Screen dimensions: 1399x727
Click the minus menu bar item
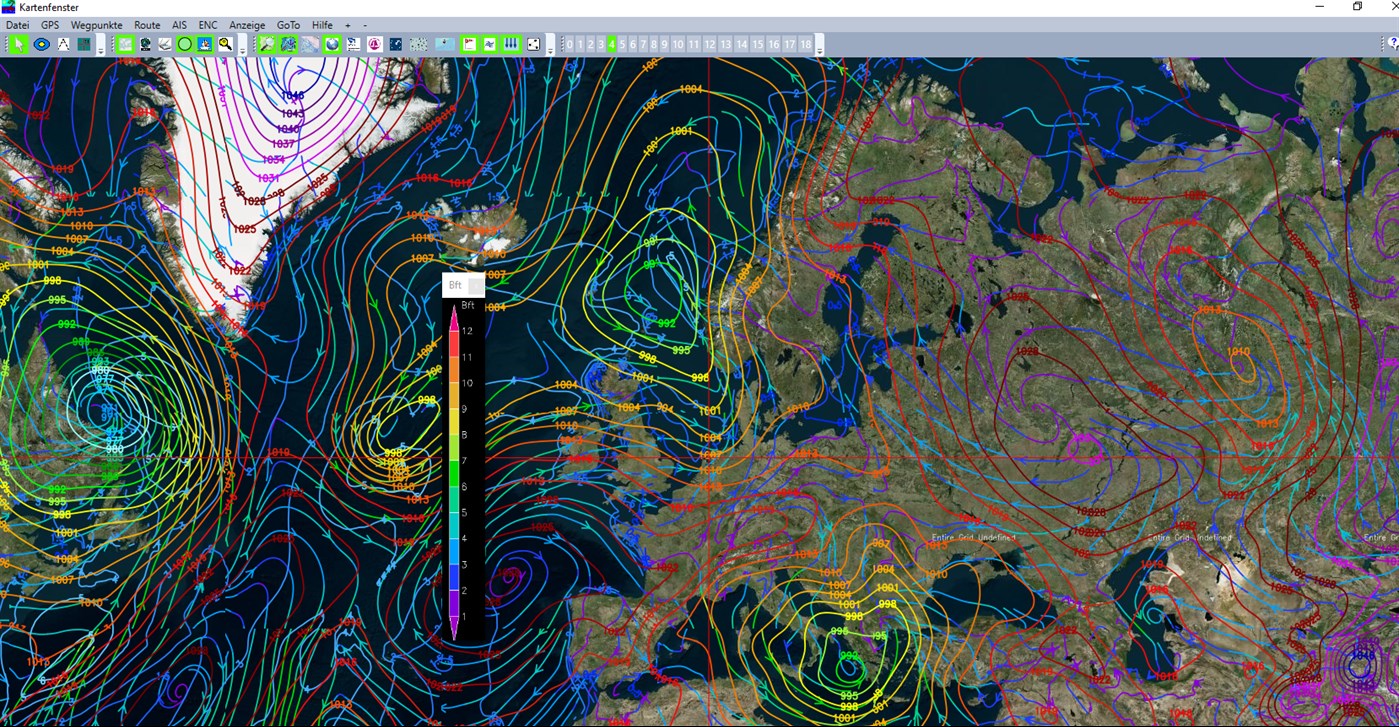coord(365,24)
